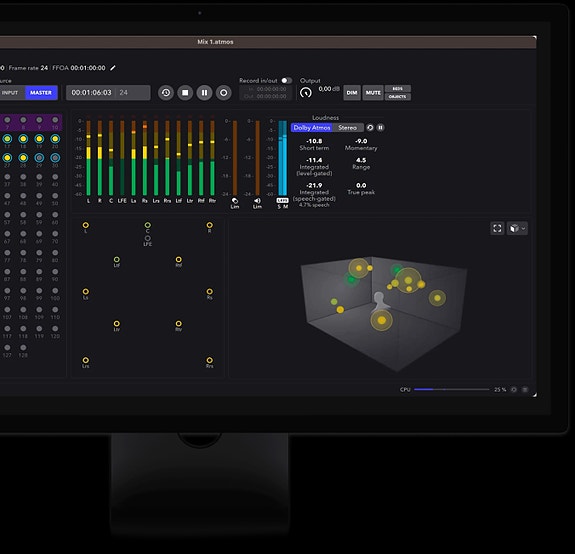575x554 pixels.
Task: Click the pencil icon to edit FFOA
Action: pos(113,68)
